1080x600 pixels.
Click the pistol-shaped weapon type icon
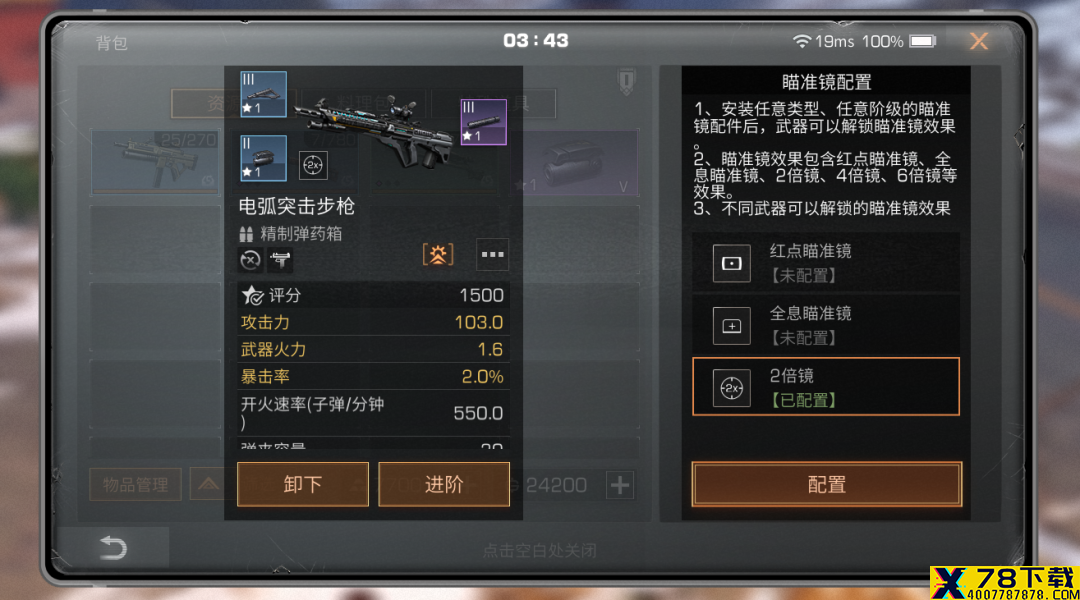click(280, 260)
